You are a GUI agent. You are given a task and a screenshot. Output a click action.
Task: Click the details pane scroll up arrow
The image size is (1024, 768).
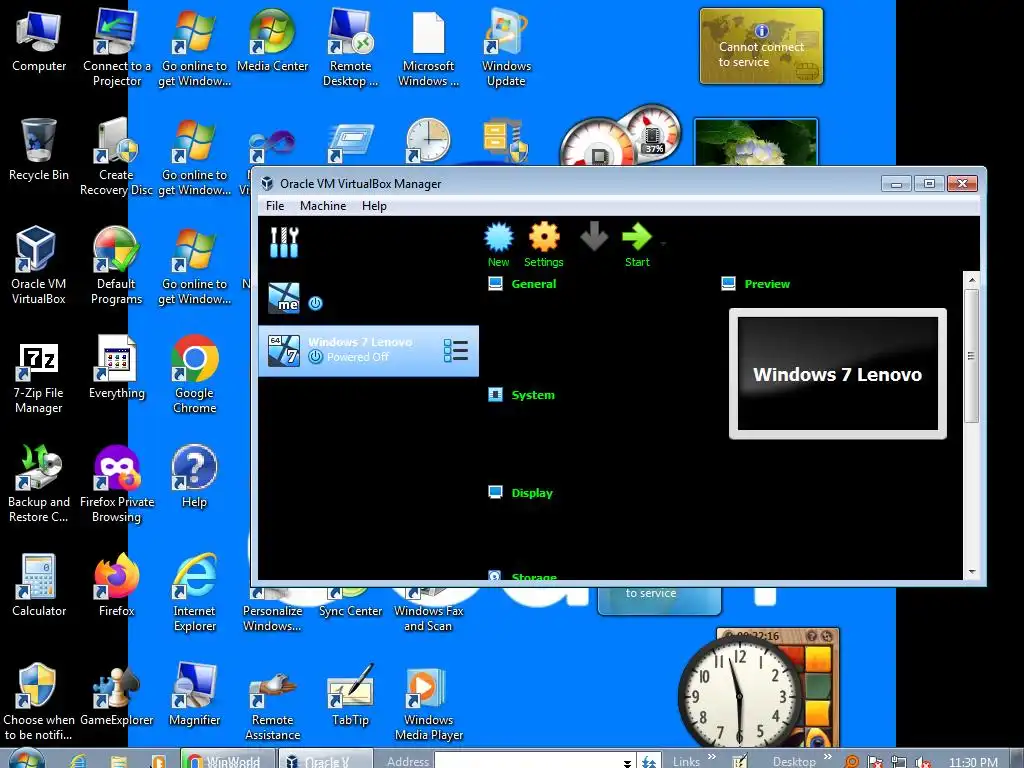point(972,280)
